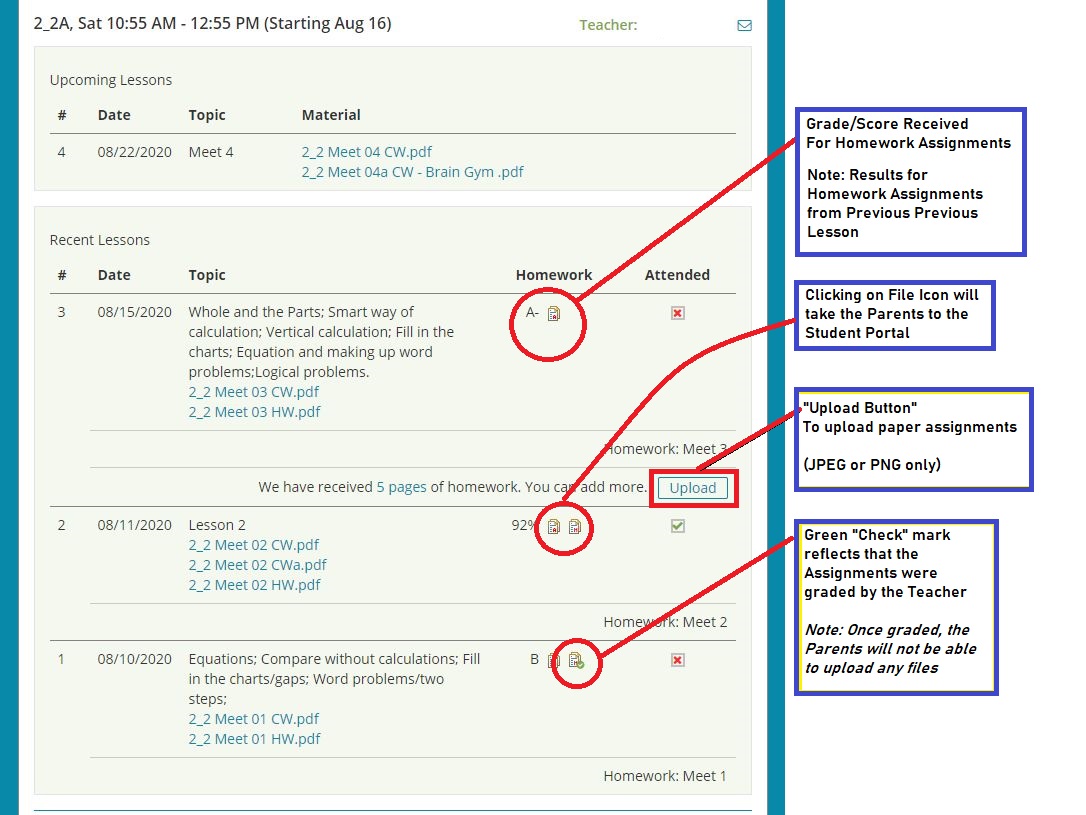Viewport: 1086px width, 815px height.
Task: Click the 92% homework score
Action: tap(523, 526)
